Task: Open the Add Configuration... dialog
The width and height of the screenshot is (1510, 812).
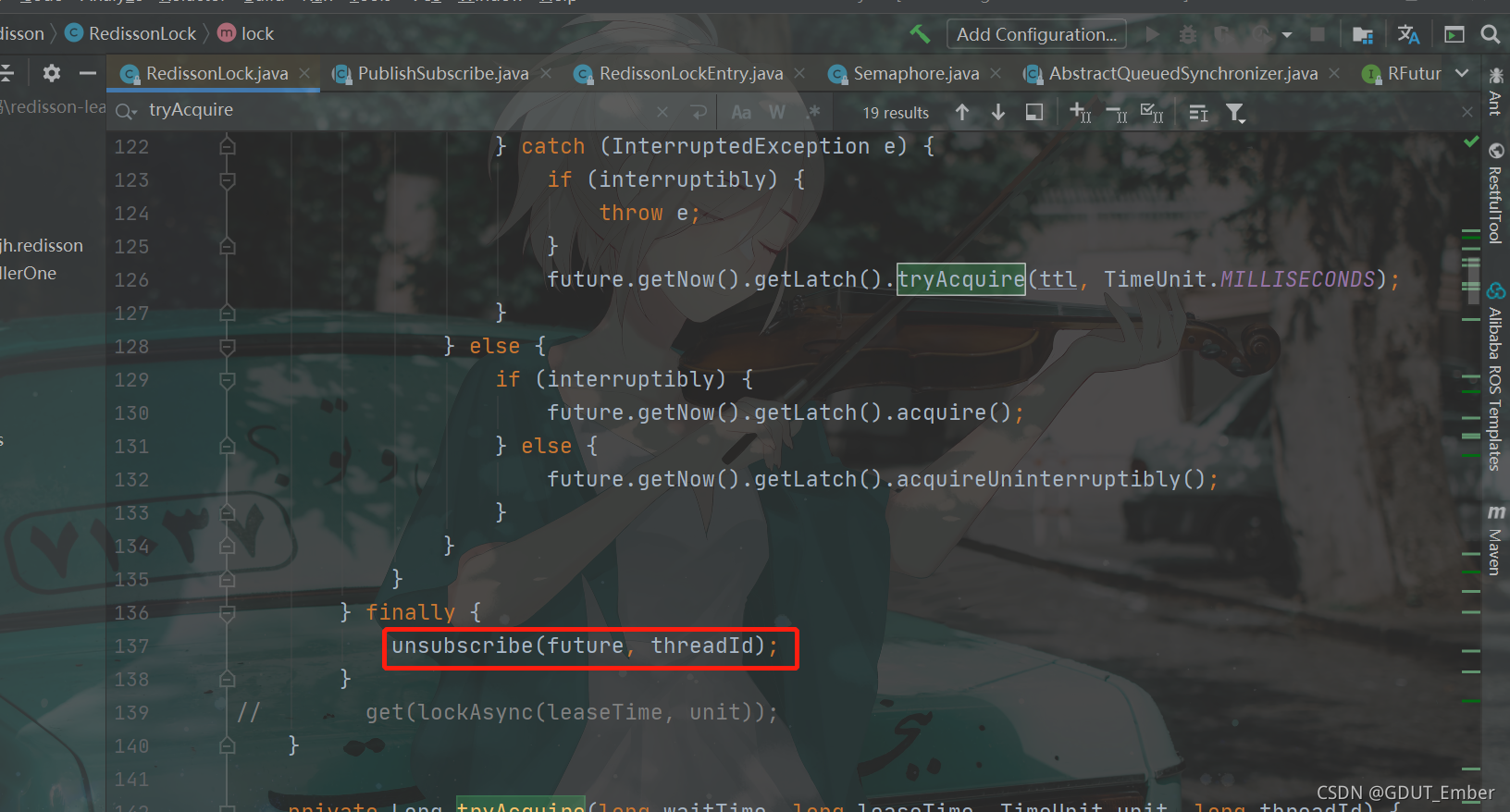Action: coord(1036,34)
